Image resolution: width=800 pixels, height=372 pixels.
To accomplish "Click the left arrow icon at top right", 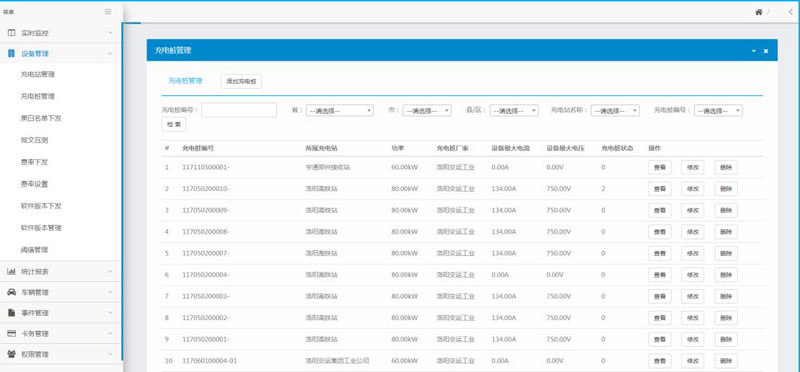I will pyautogui.click(x=790, y=12).
